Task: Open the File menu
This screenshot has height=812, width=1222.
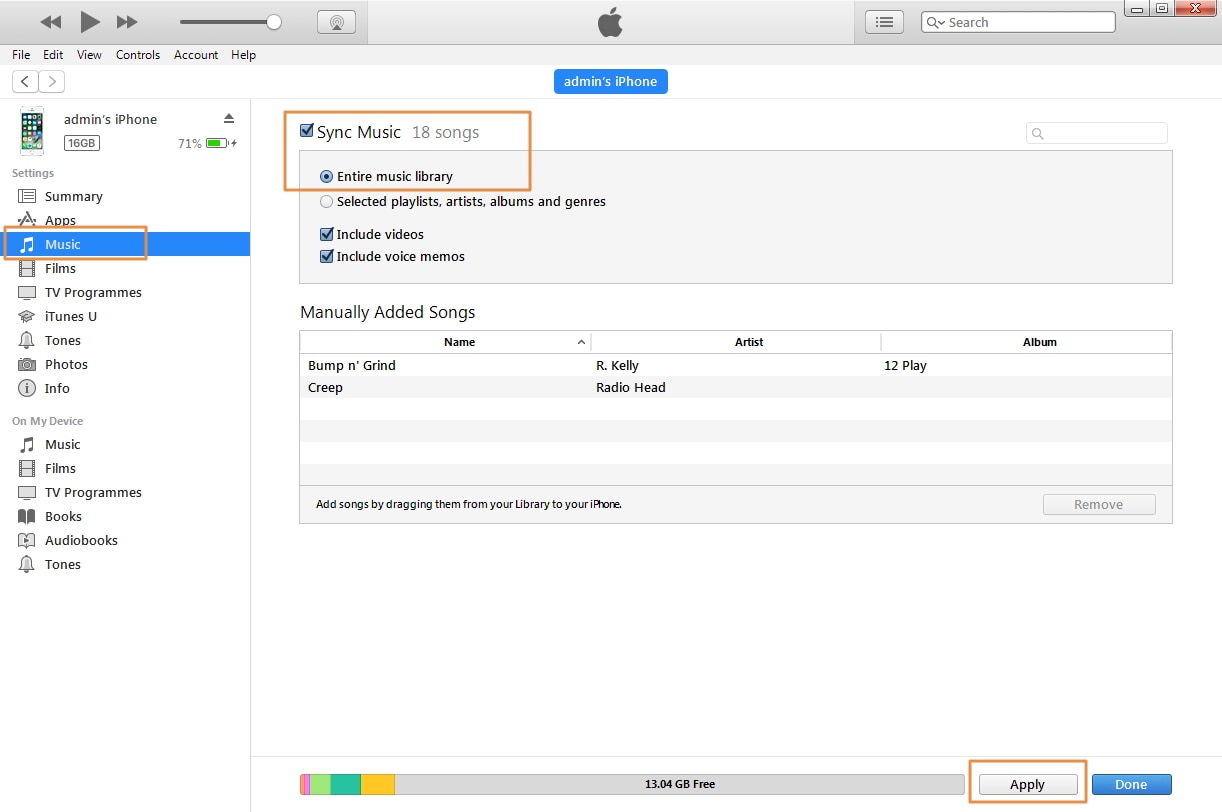Action: pyautogui.click(x=21, y=55)
